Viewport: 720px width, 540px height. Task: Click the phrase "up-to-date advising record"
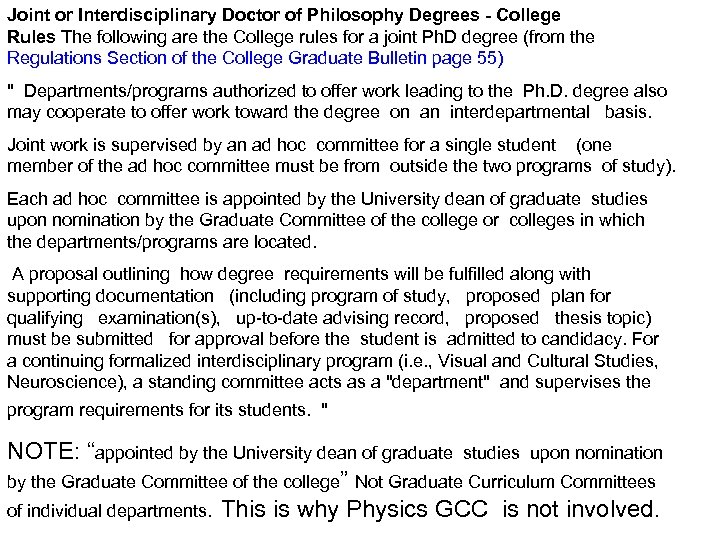[x=332, y=318]
